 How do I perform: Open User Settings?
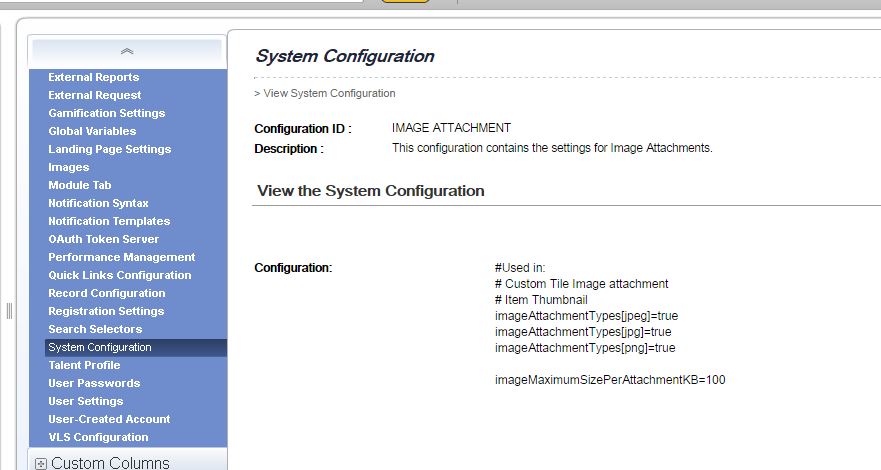click(x=85, y=401)
